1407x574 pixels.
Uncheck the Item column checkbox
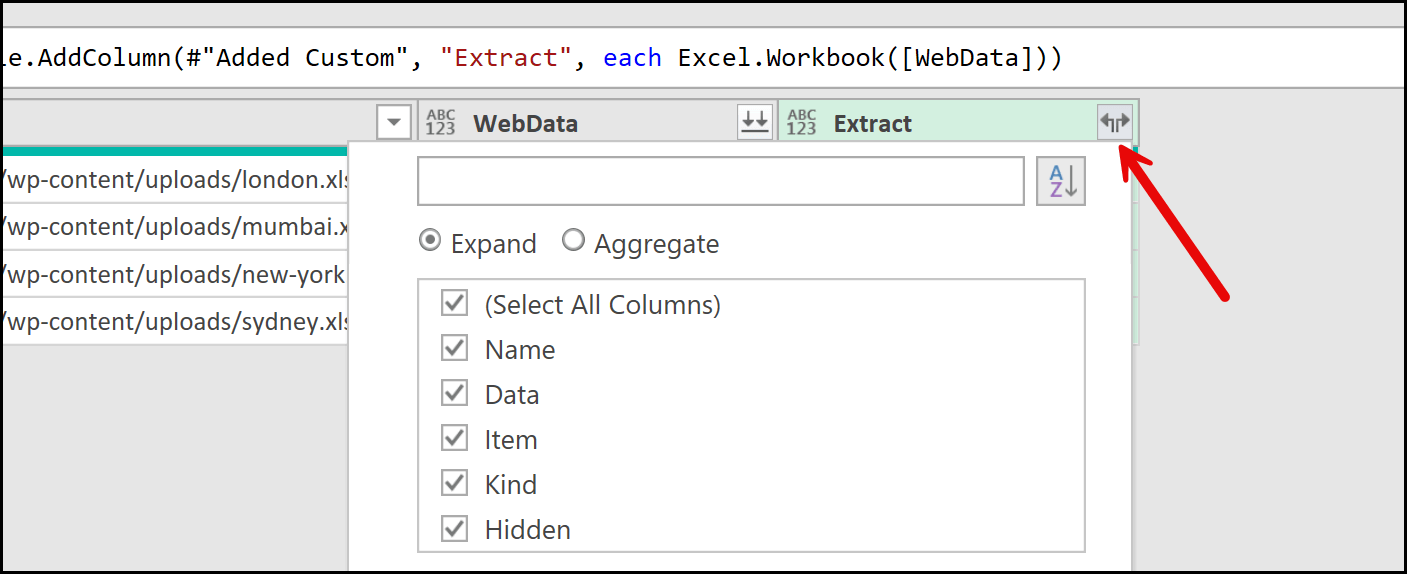455,438
